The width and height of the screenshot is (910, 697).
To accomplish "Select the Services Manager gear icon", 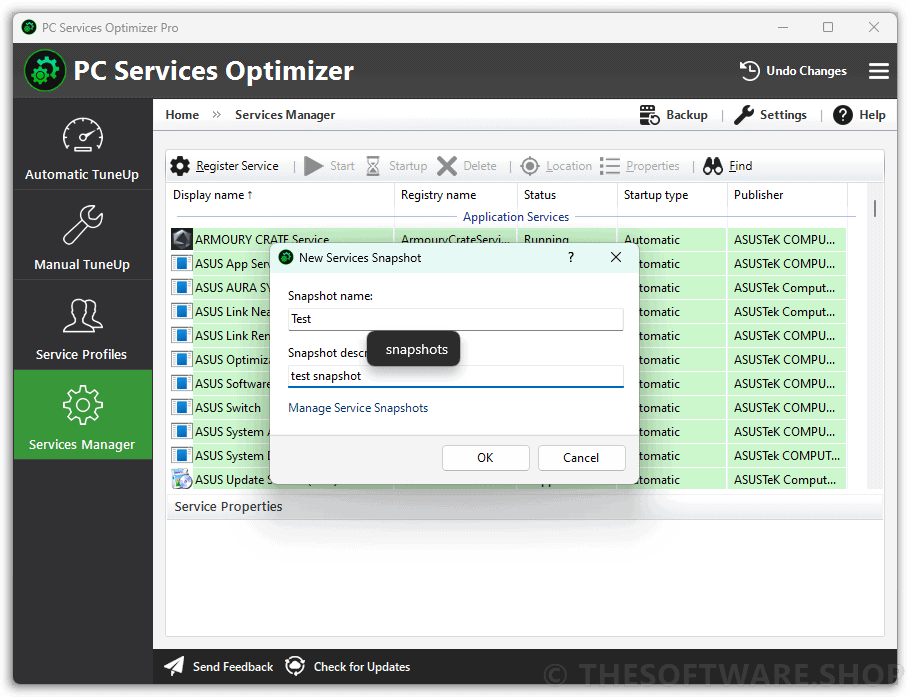I will pos(82,405).
